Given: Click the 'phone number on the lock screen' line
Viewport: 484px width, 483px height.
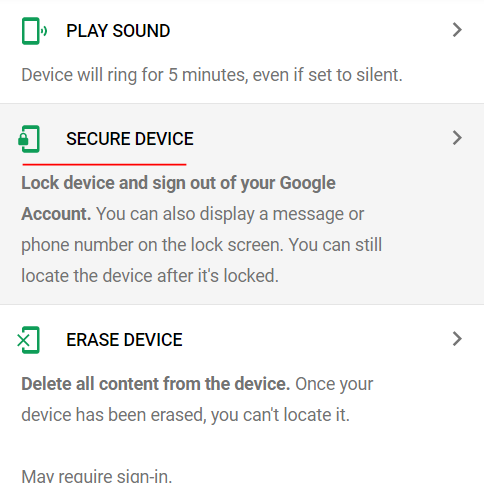Looking at the screenshot, I should (x=152, y=245).
